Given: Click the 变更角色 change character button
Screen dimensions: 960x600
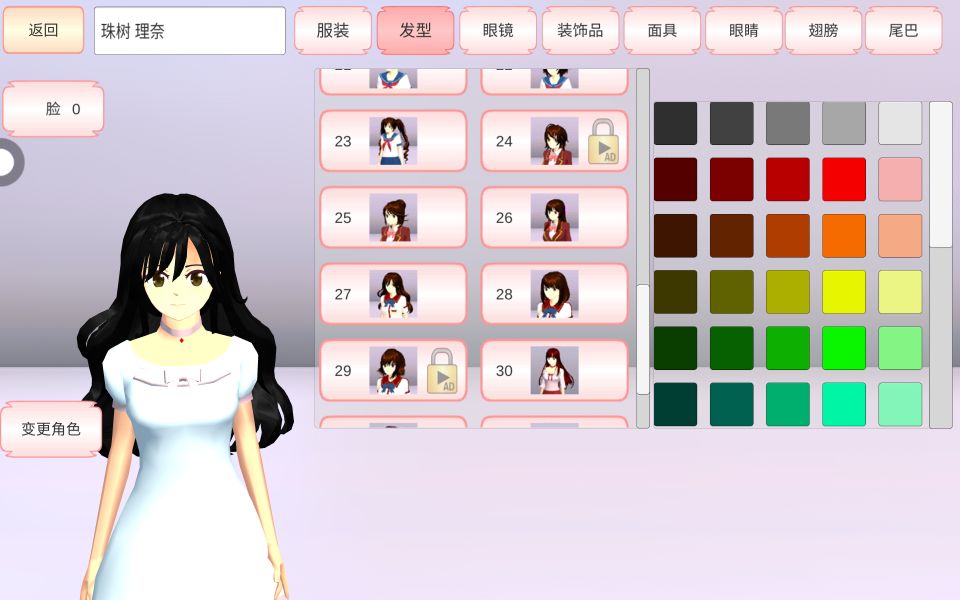Looking at the screenshot, I should (51, 429).
